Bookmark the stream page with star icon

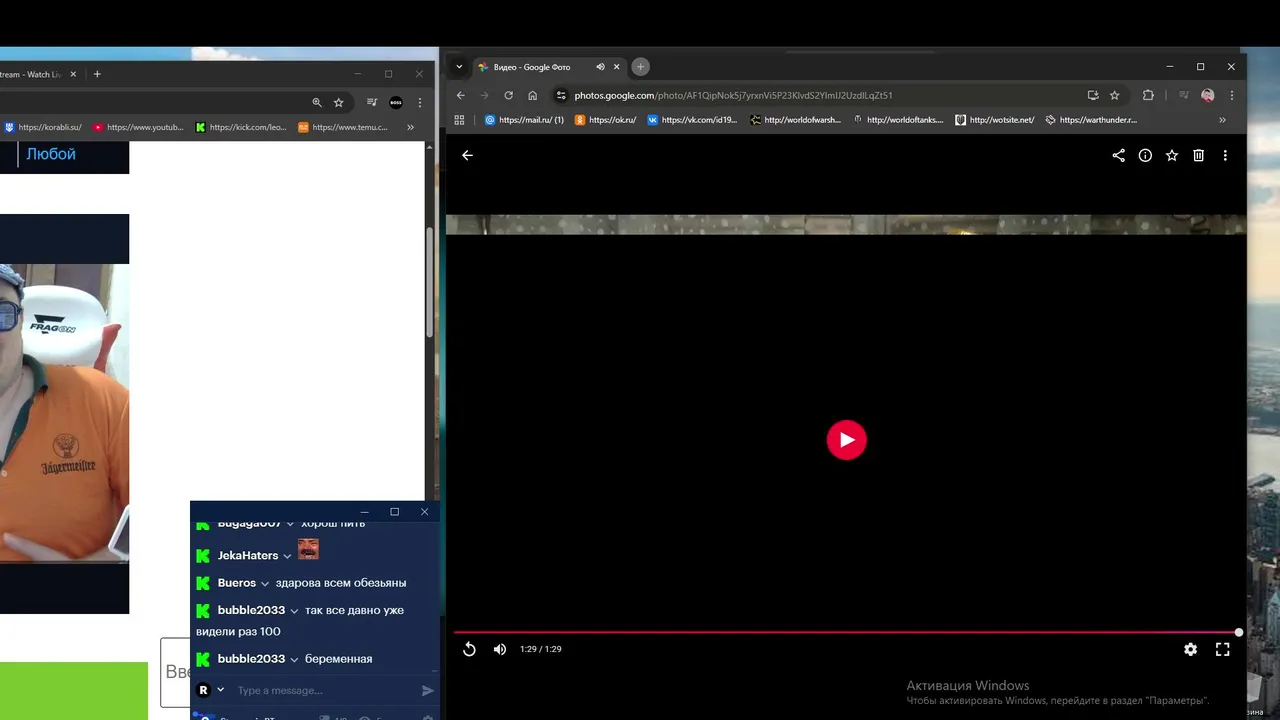coord(339,102)
